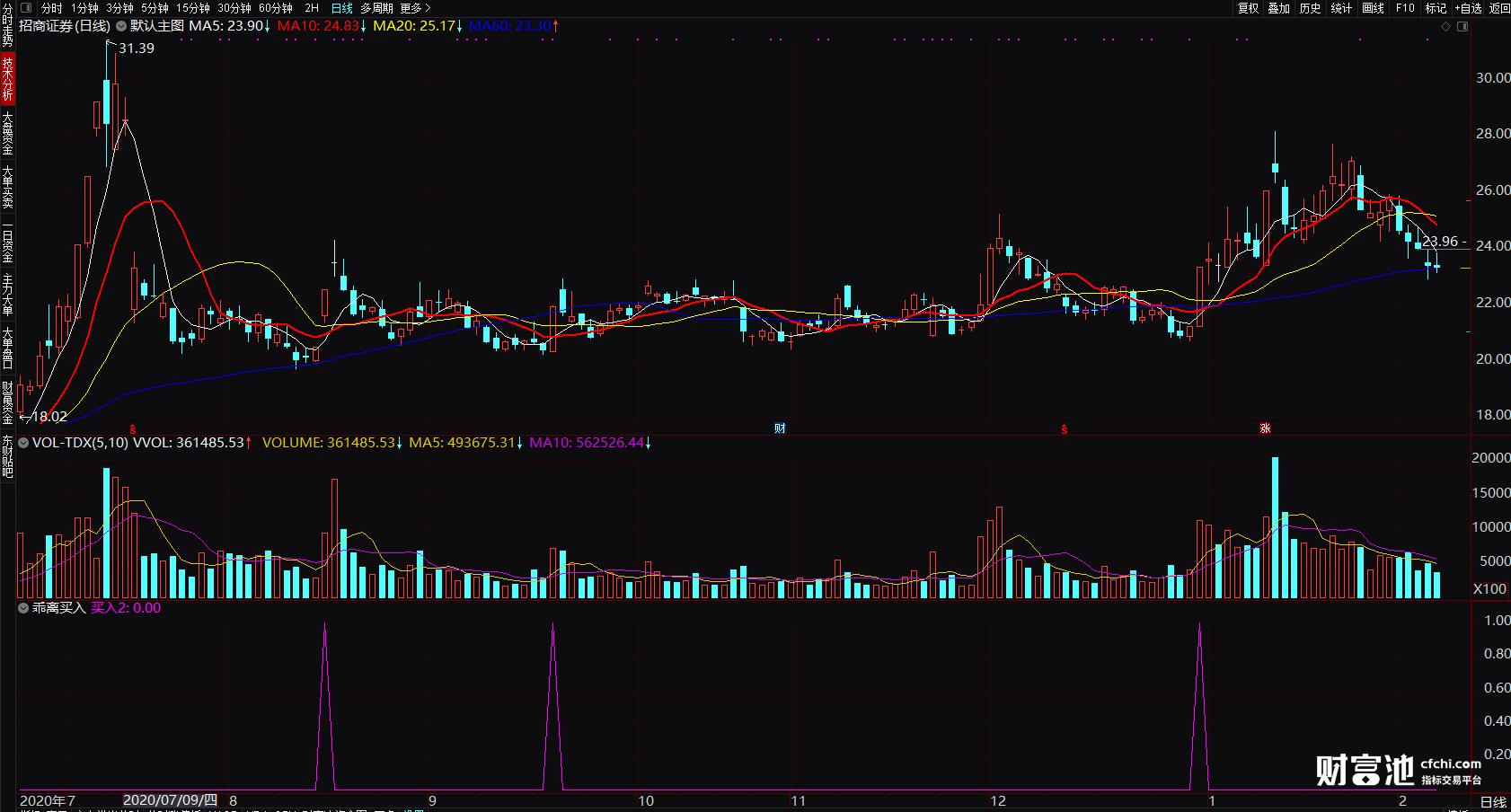The image size is (1511, 812).
Task: Click the VOLUME: 361485.53 label
Action: coord(332,443)
